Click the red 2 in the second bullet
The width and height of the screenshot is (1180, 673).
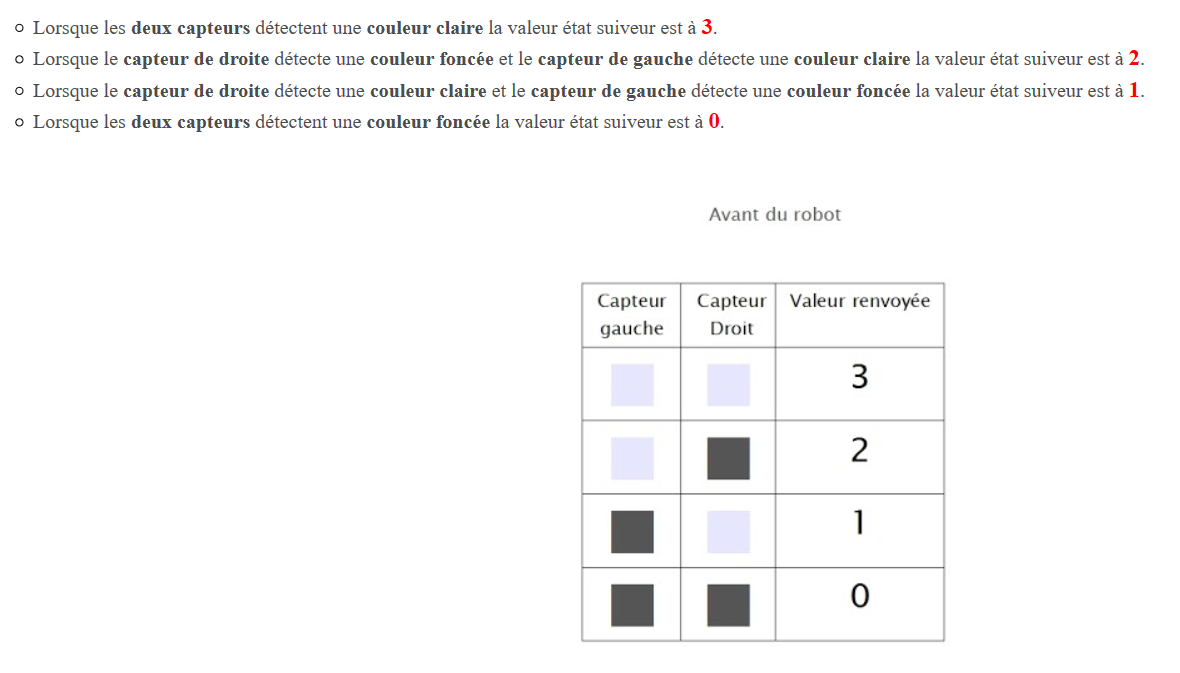coord(1134,59)
